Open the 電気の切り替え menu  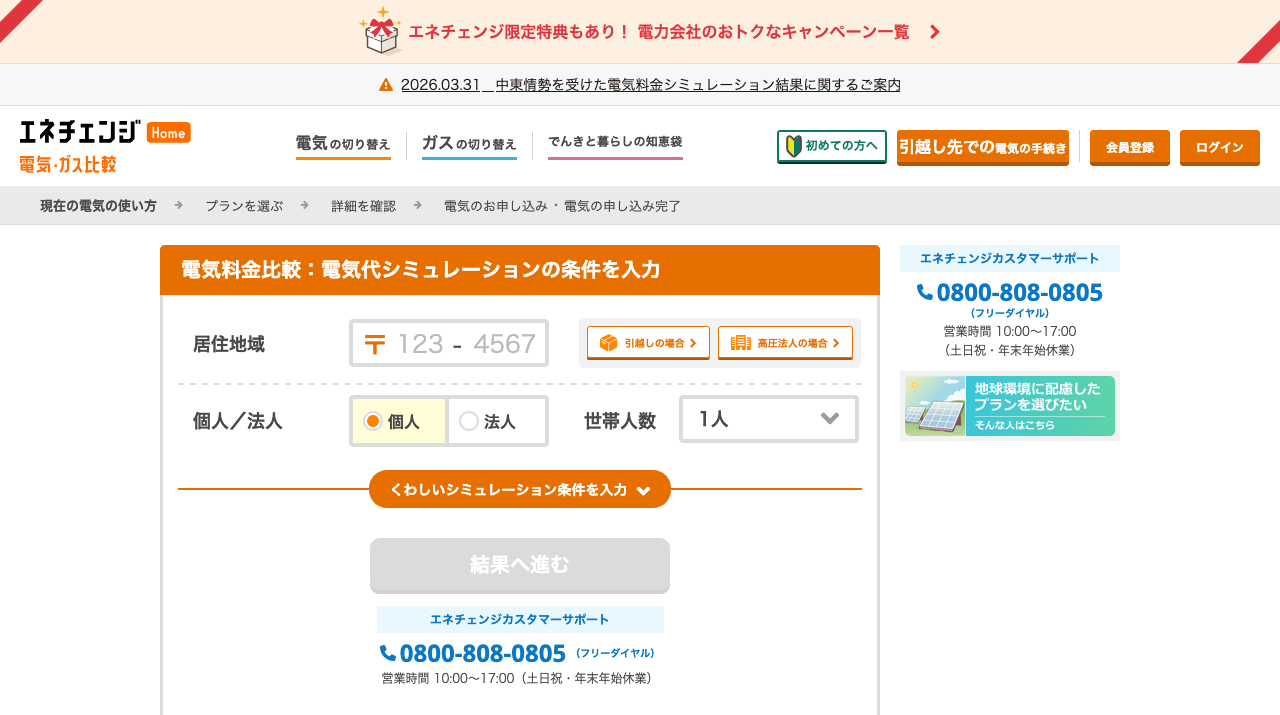[x=343, y=145]
